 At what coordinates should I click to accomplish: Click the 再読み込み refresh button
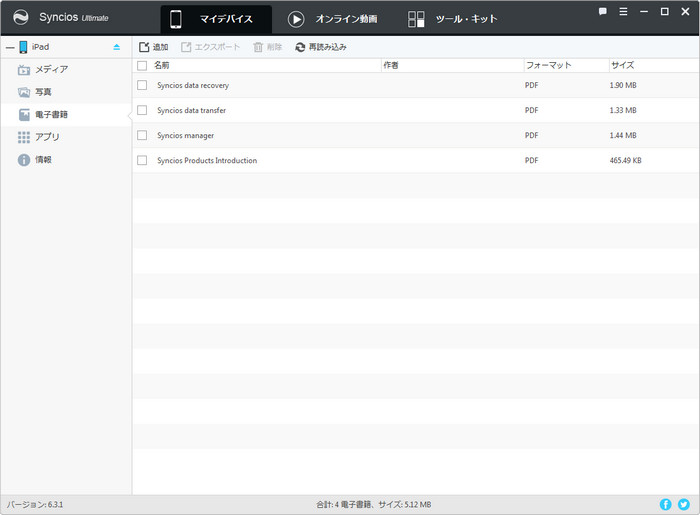(321, 47)
